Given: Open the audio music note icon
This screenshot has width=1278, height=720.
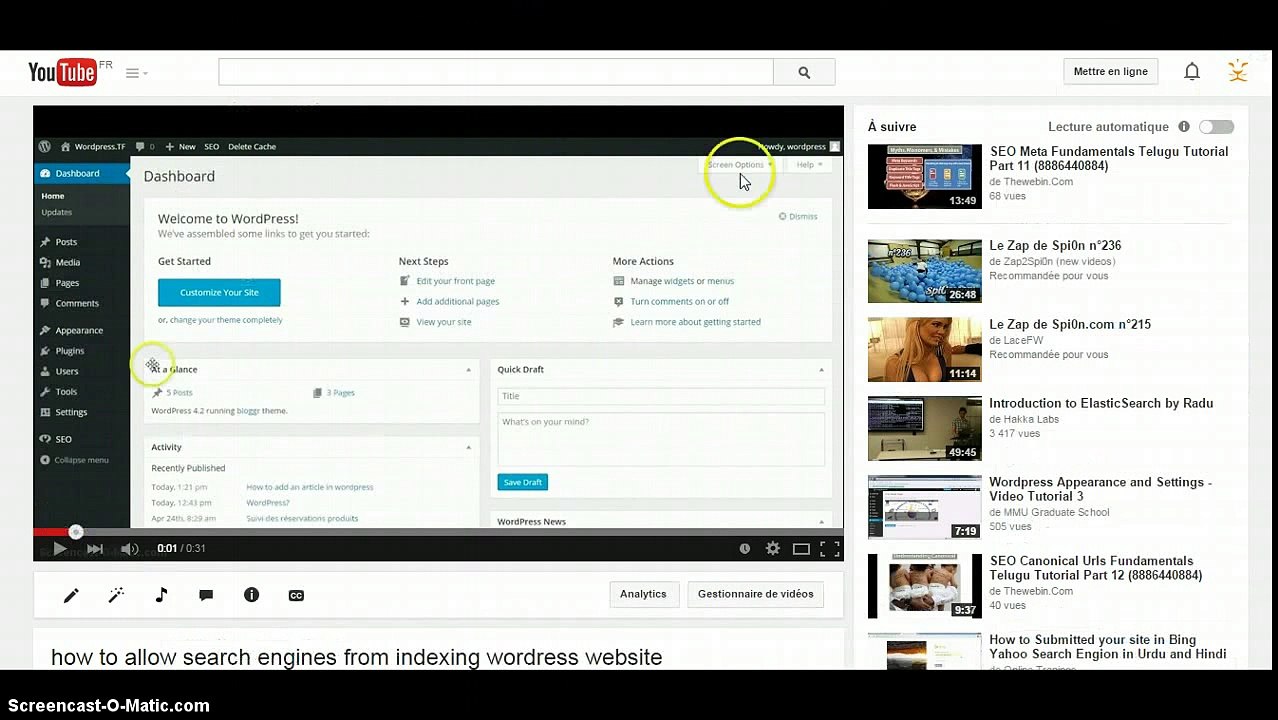Looking at the screenshot, I should coord(161,595).
